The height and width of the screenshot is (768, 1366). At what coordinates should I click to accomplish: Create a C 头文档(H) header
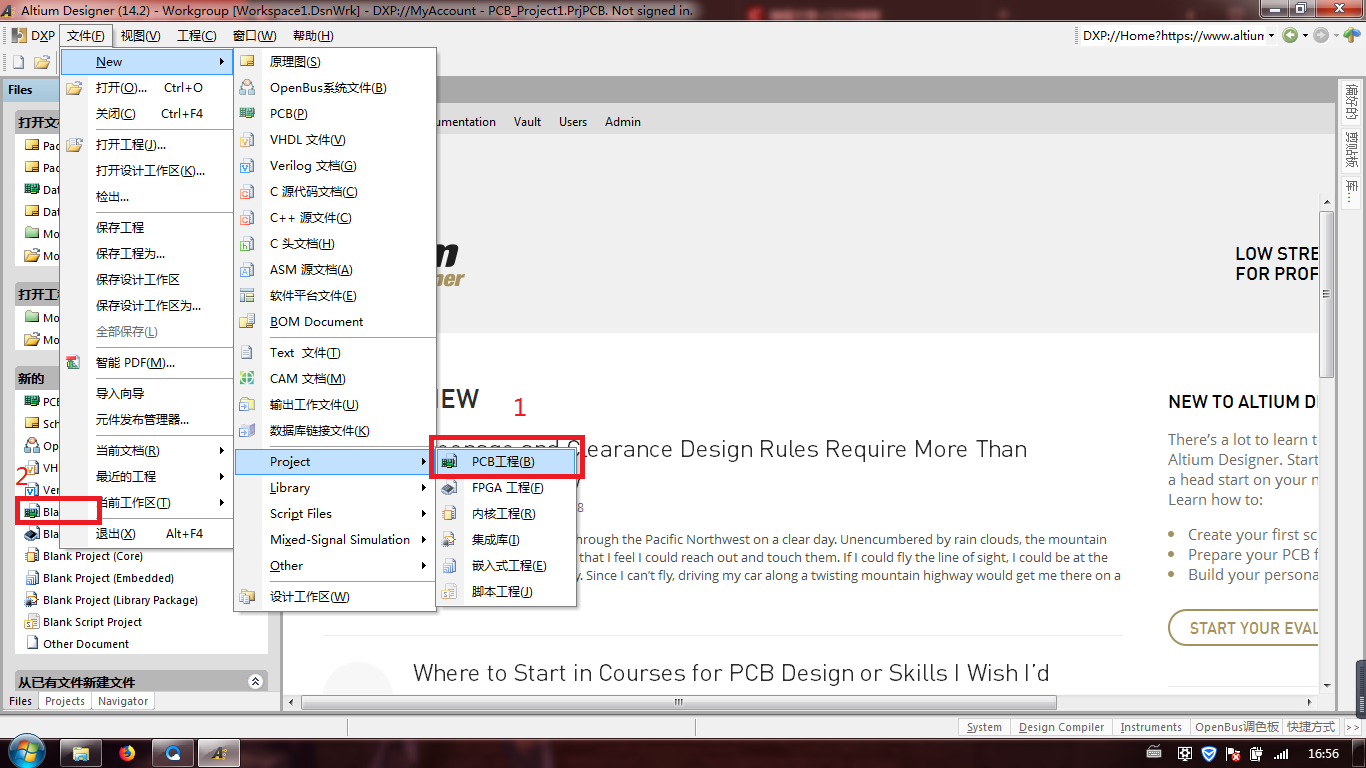point(335,244)
